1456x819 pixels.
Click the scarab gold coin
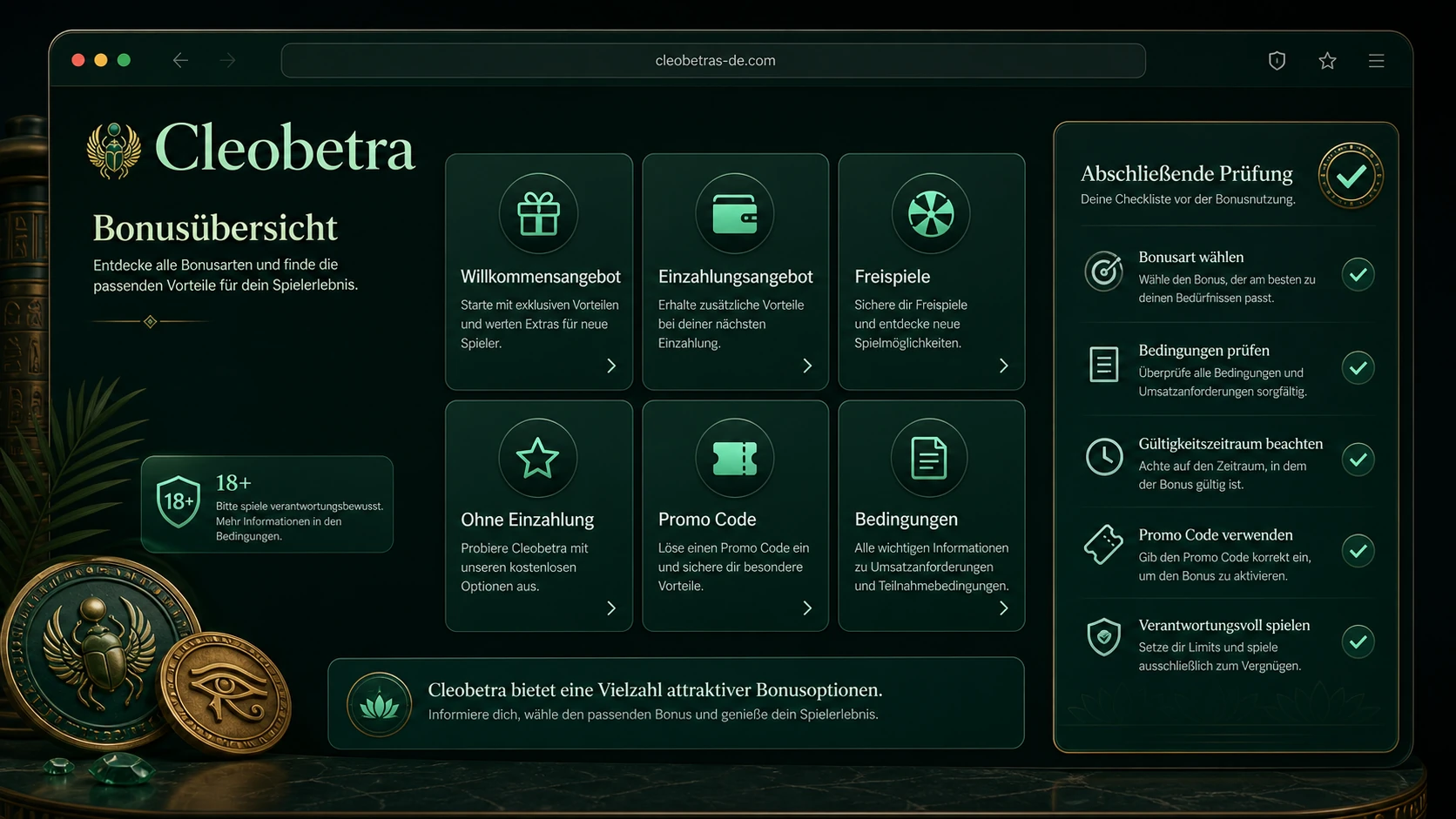point(98,655)
